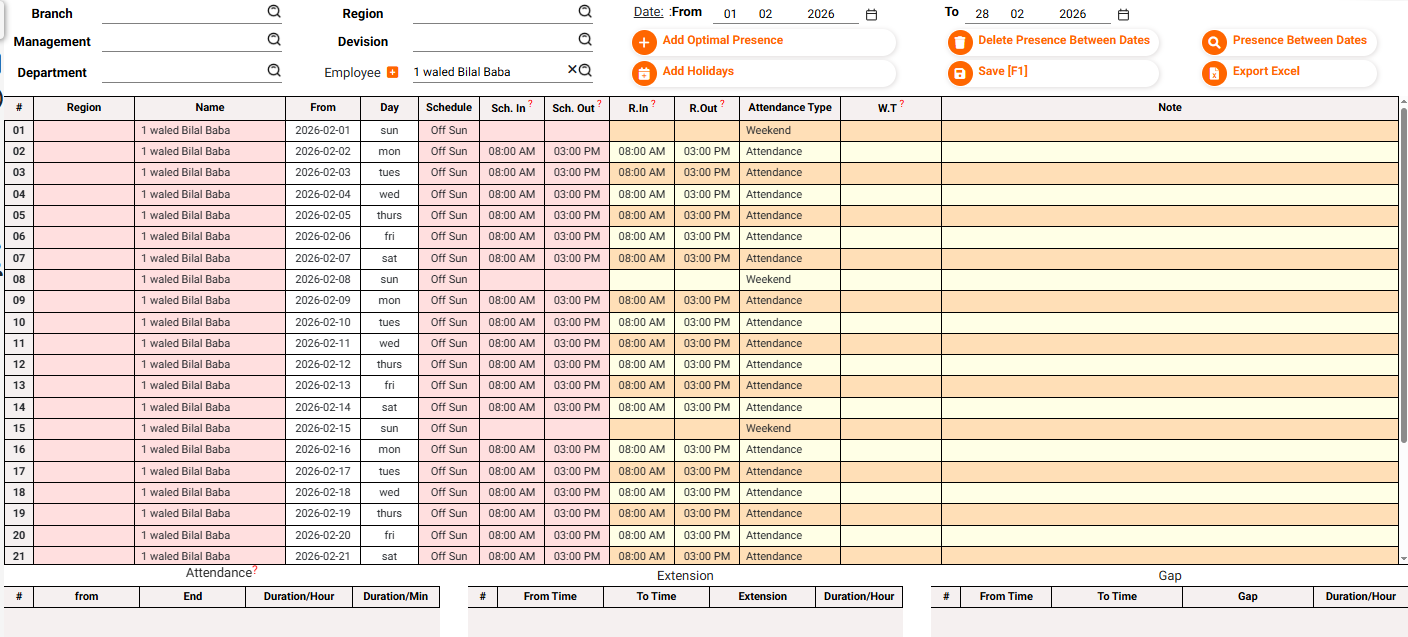The width and height of the screenshot is (1408, 637).
Task: Click the Attendance Type column header
Action: coord(789,108)
